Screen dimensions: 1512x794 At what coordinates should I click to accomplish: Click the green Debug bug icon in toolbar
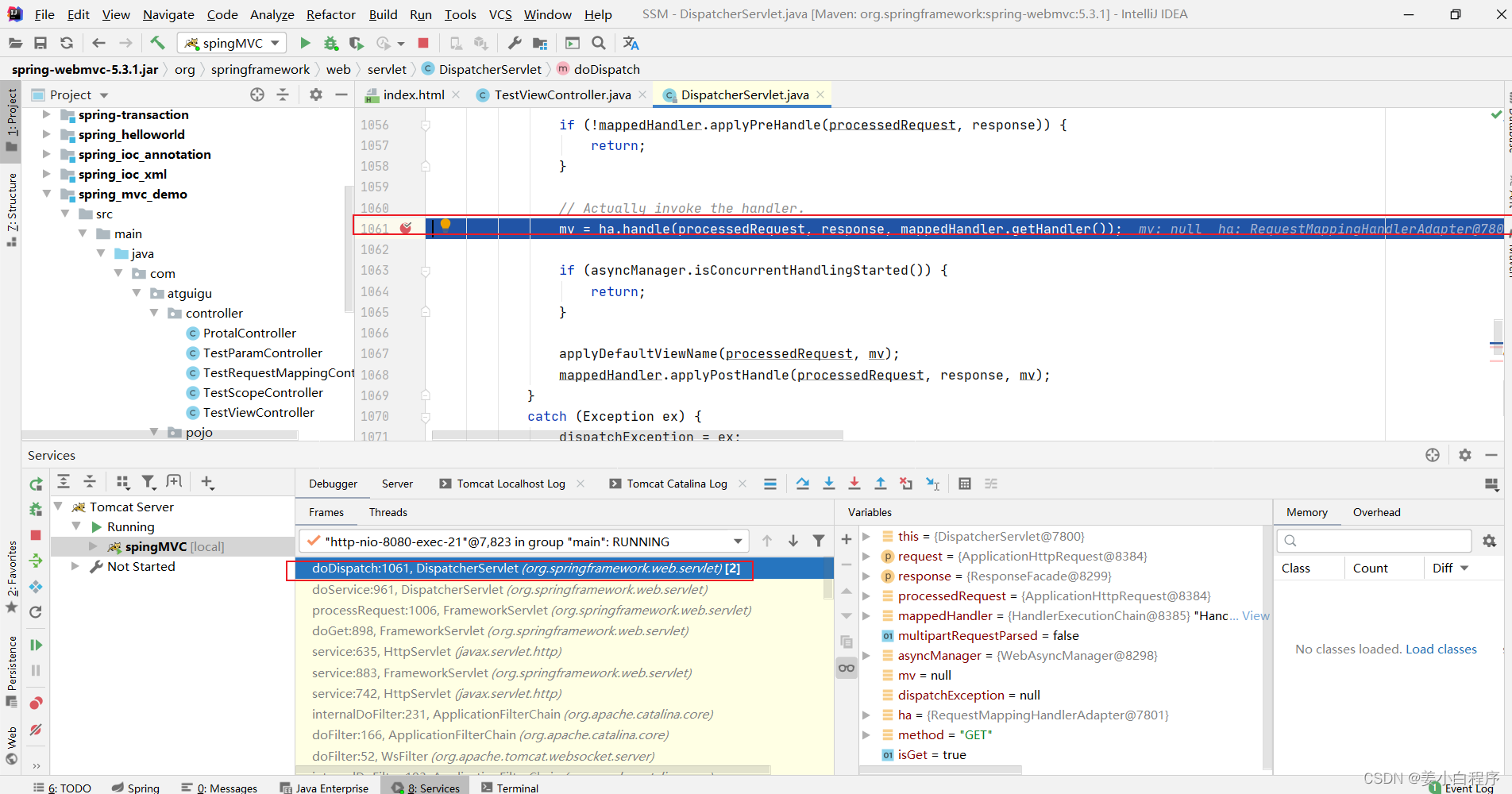330,43
